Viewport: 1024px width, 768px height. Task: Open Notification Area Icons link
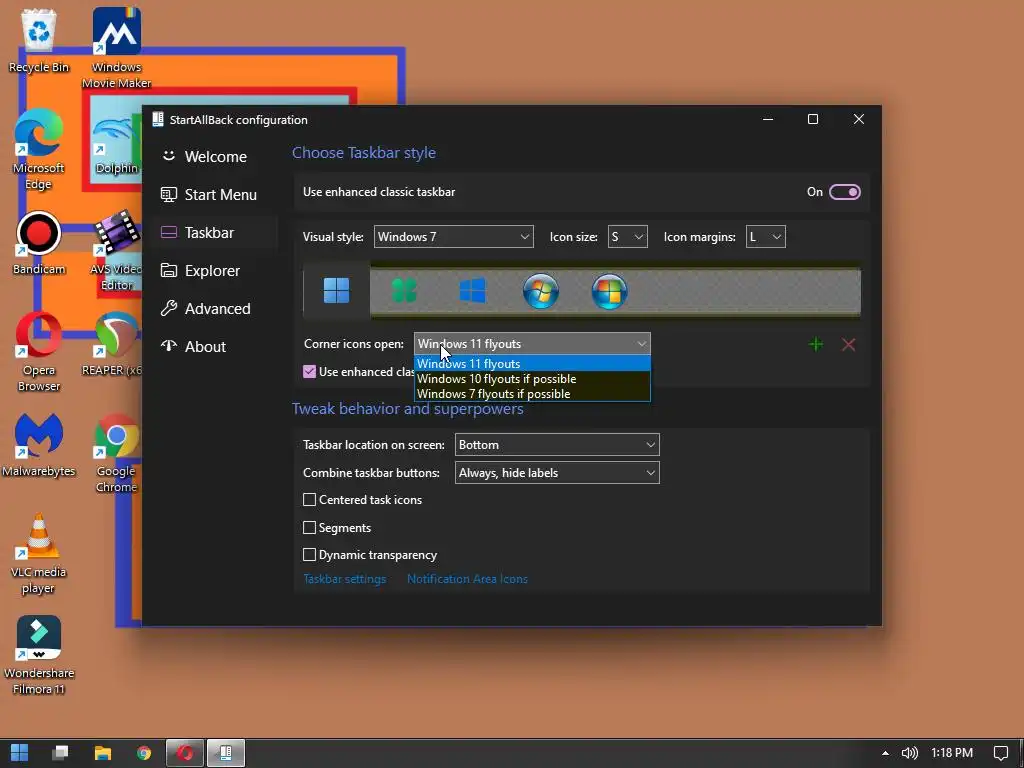[467, 579]
